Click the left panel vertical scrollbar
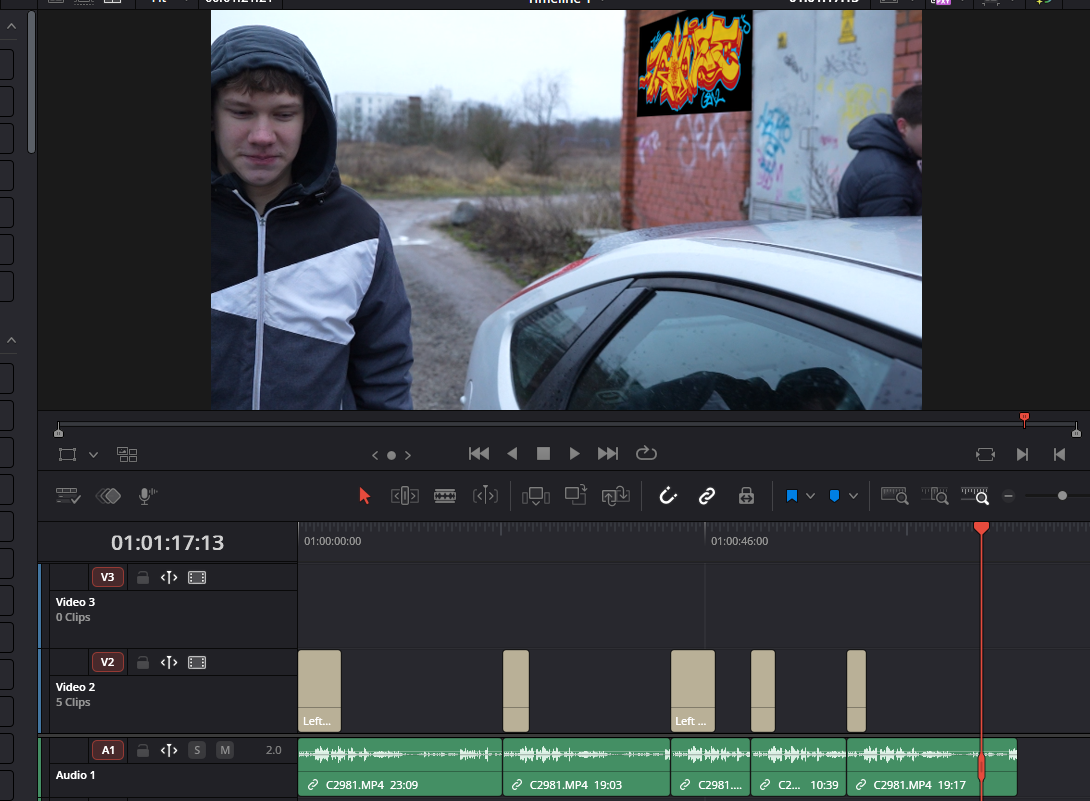The height and width of the screenshot is (801, 1090). click(31, 82)
